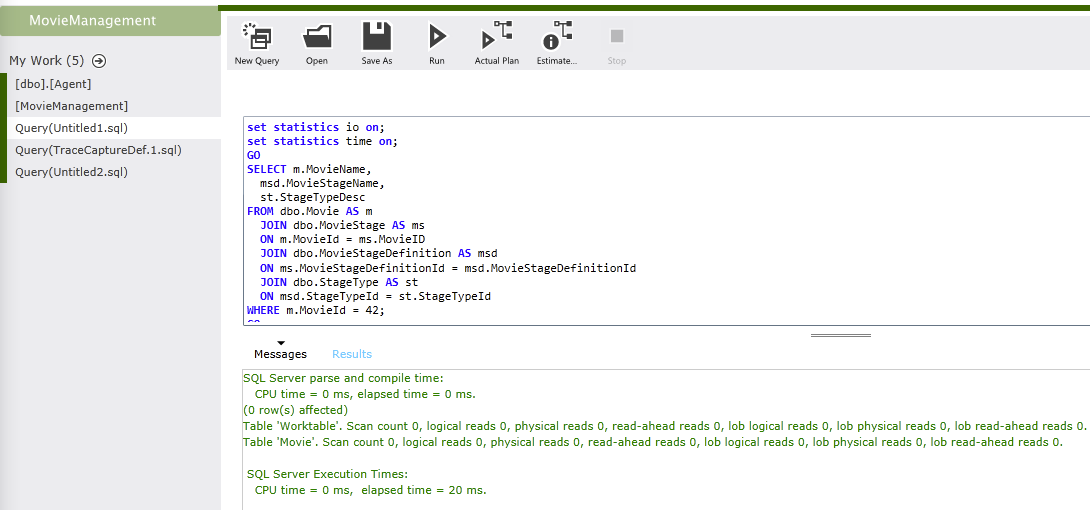Click the '(0 row(s) affected)' message
The image size is (1090, 510).
(x=295, y=410)
